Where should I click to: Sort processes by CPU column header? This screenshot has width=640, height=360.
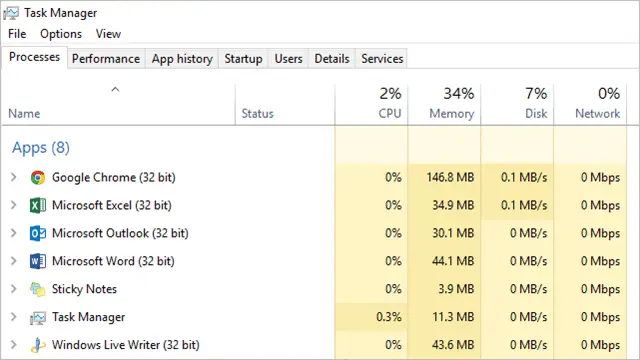(x=371, y=104)
